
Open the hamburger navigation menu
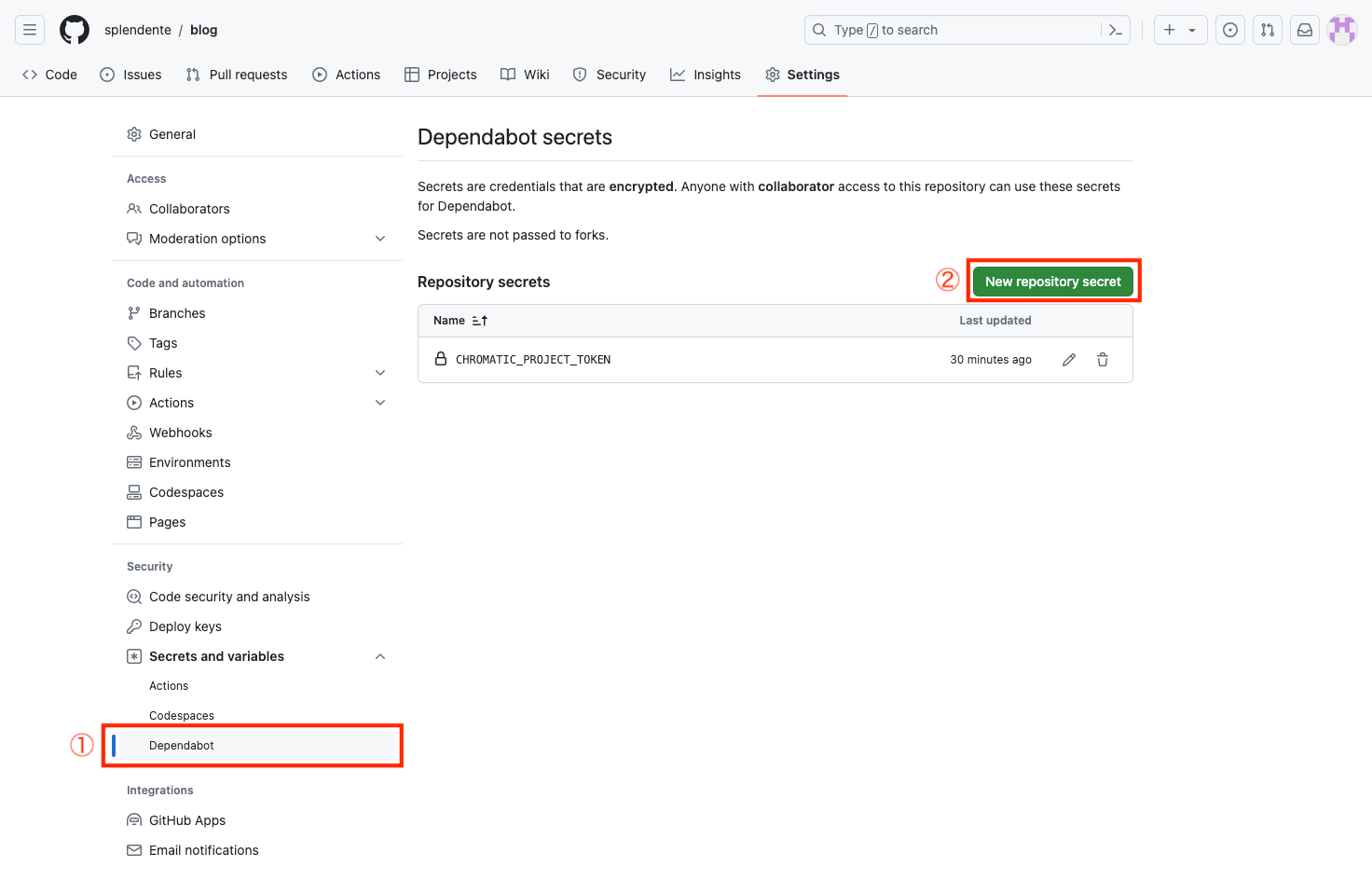click(x=30, y=30)
